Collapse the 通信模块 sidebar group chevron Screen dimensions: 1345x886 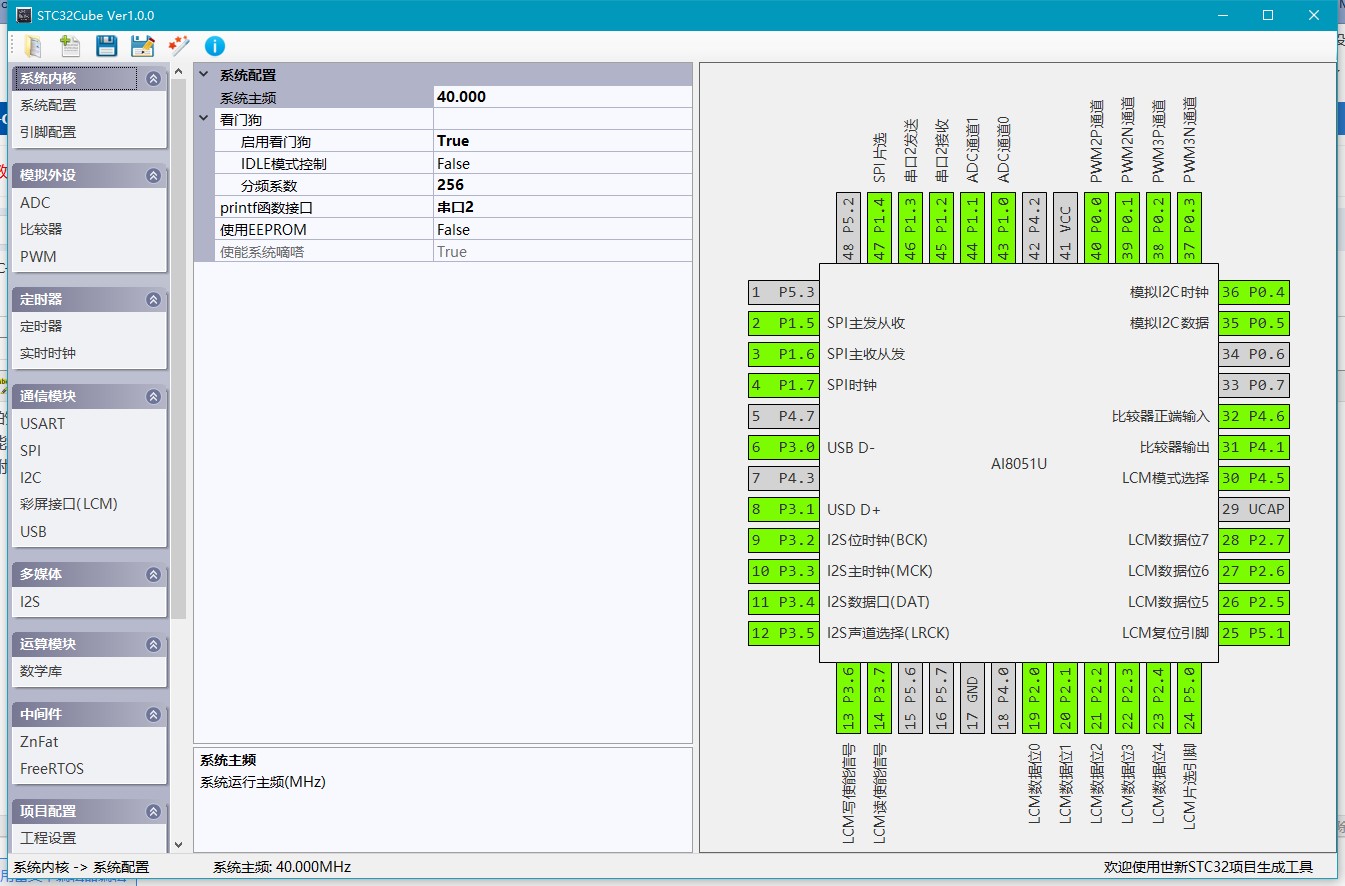click(153, 396)
